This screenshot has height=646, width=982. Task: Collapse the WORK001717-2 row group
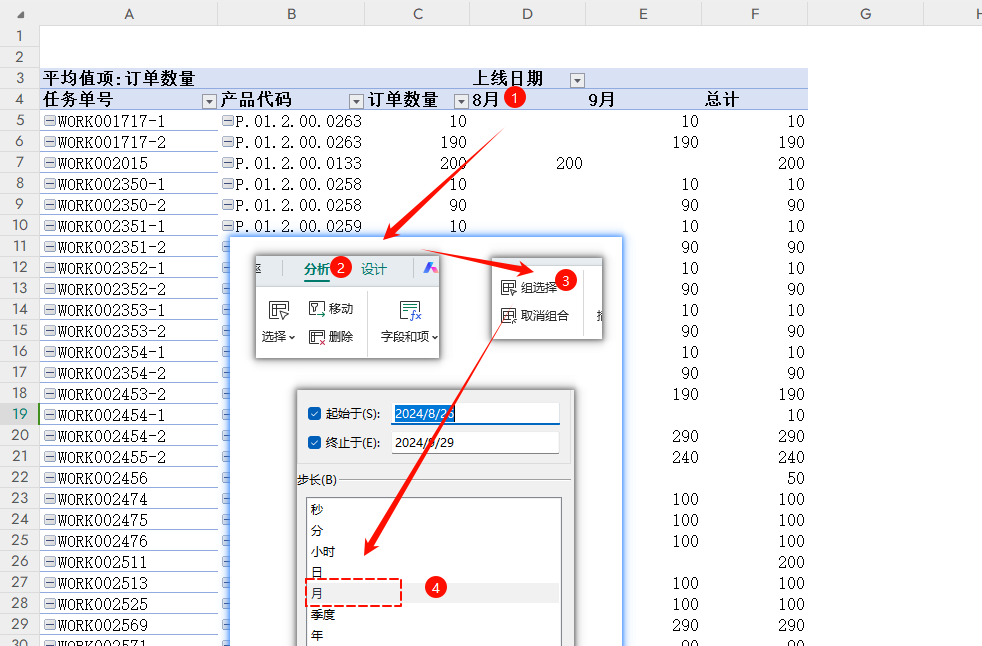click(x=49, y=142)
